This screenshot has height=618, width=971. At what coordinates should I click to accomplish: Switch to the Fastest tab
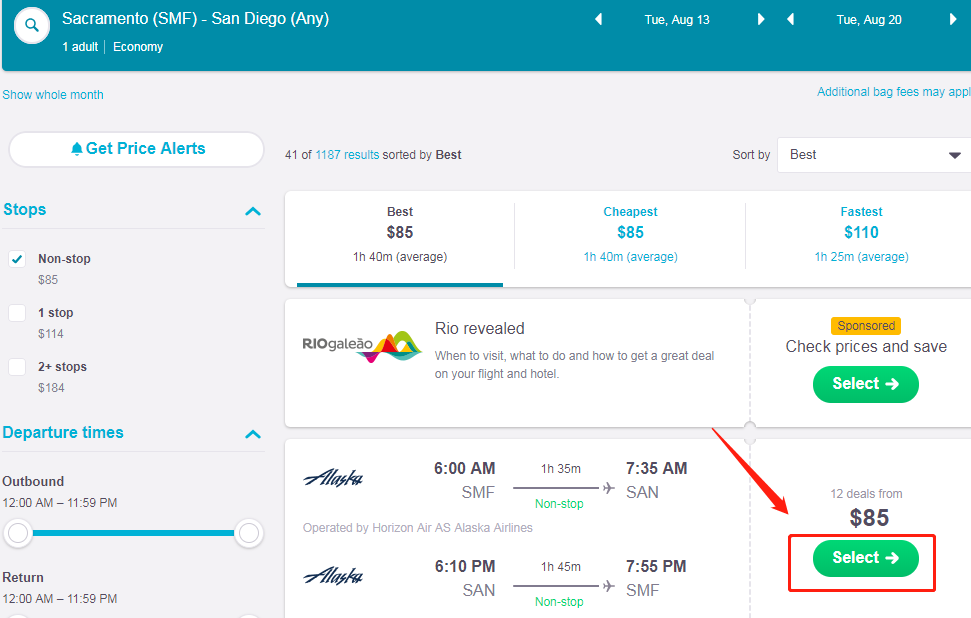click(x=861, y=233)
